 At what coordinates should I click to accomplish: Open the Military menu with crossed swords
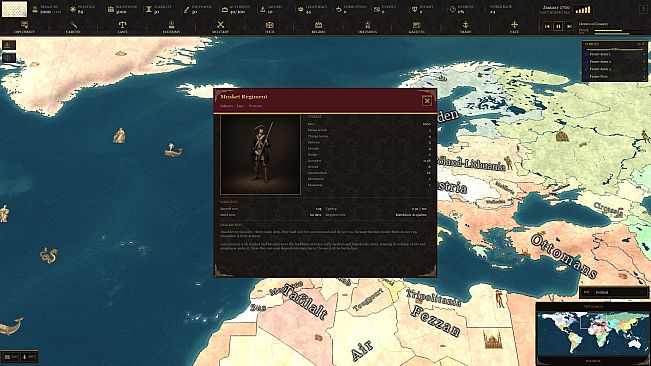click(220, 27)
